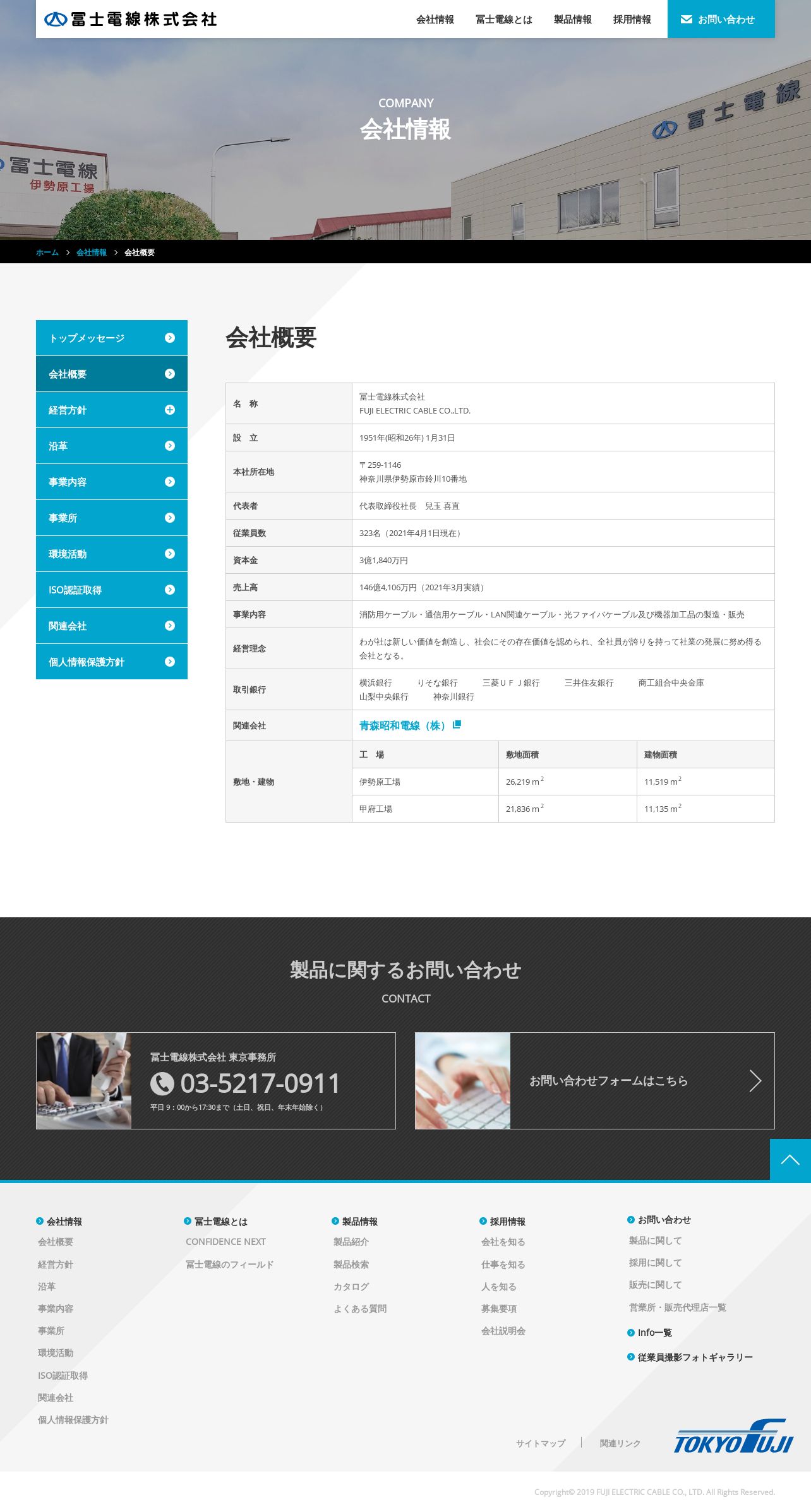
Task: Click bullet icon next to footer 採用情報
Action: (x=483, y=1221)
